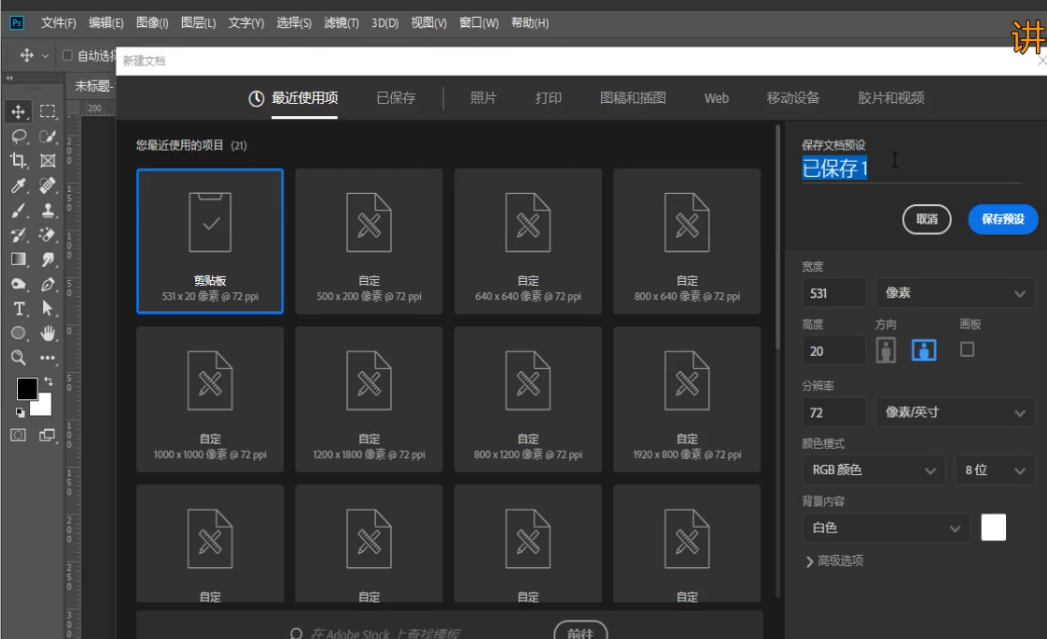The width and height of the screenshot is (1047, 639).
Task: Select the 1920 x 800 像素 preset
Action: (687, 399)
